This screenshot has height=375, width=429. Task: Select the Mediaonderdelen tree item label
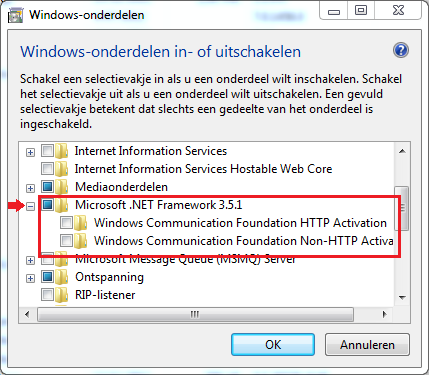click(121, 187)
